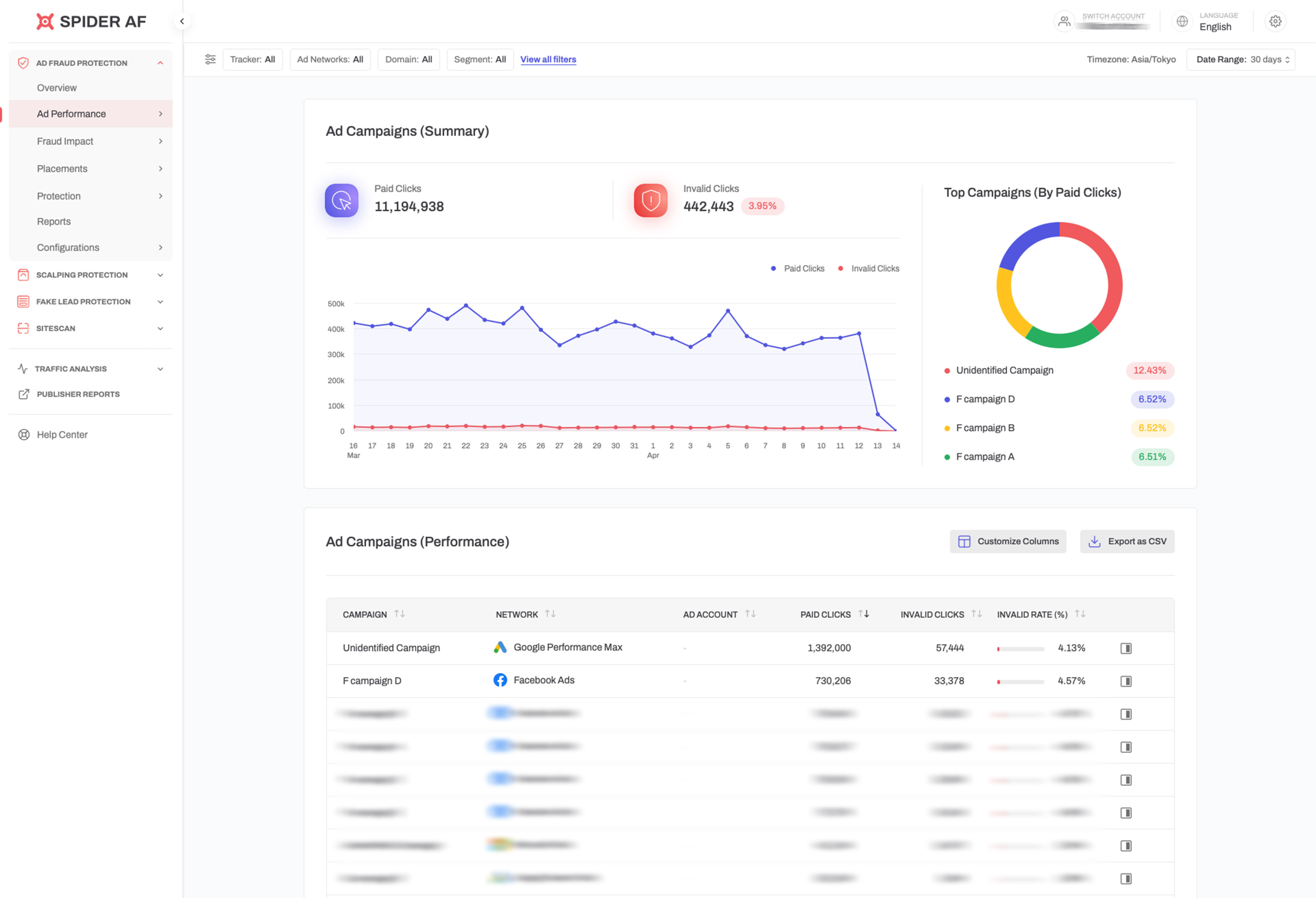
Task: Click the View all filters link
Action: pos(548,59)
